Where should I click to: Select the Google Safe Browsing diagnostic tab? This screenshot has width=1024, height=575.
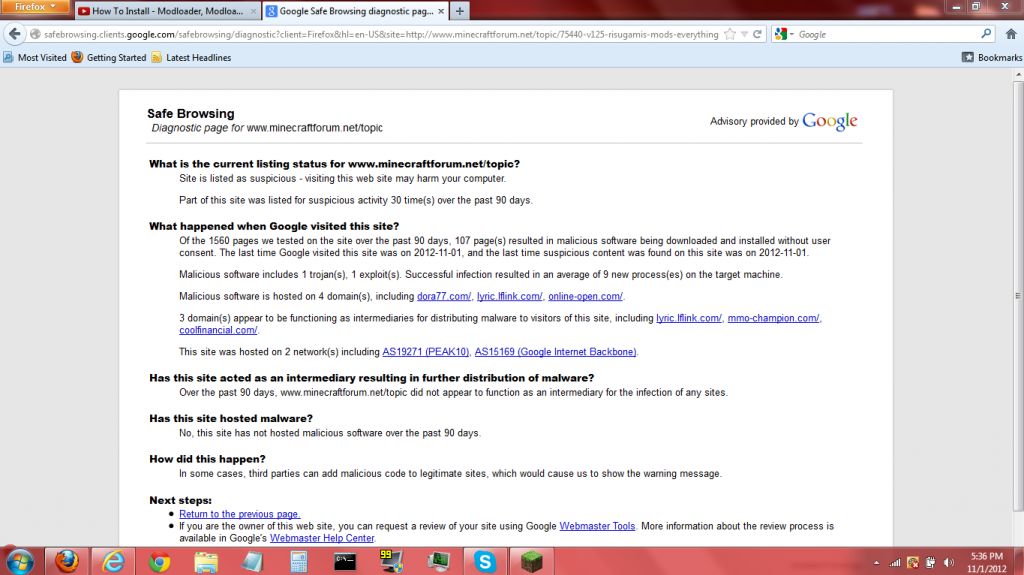click(x=356, y=11)
